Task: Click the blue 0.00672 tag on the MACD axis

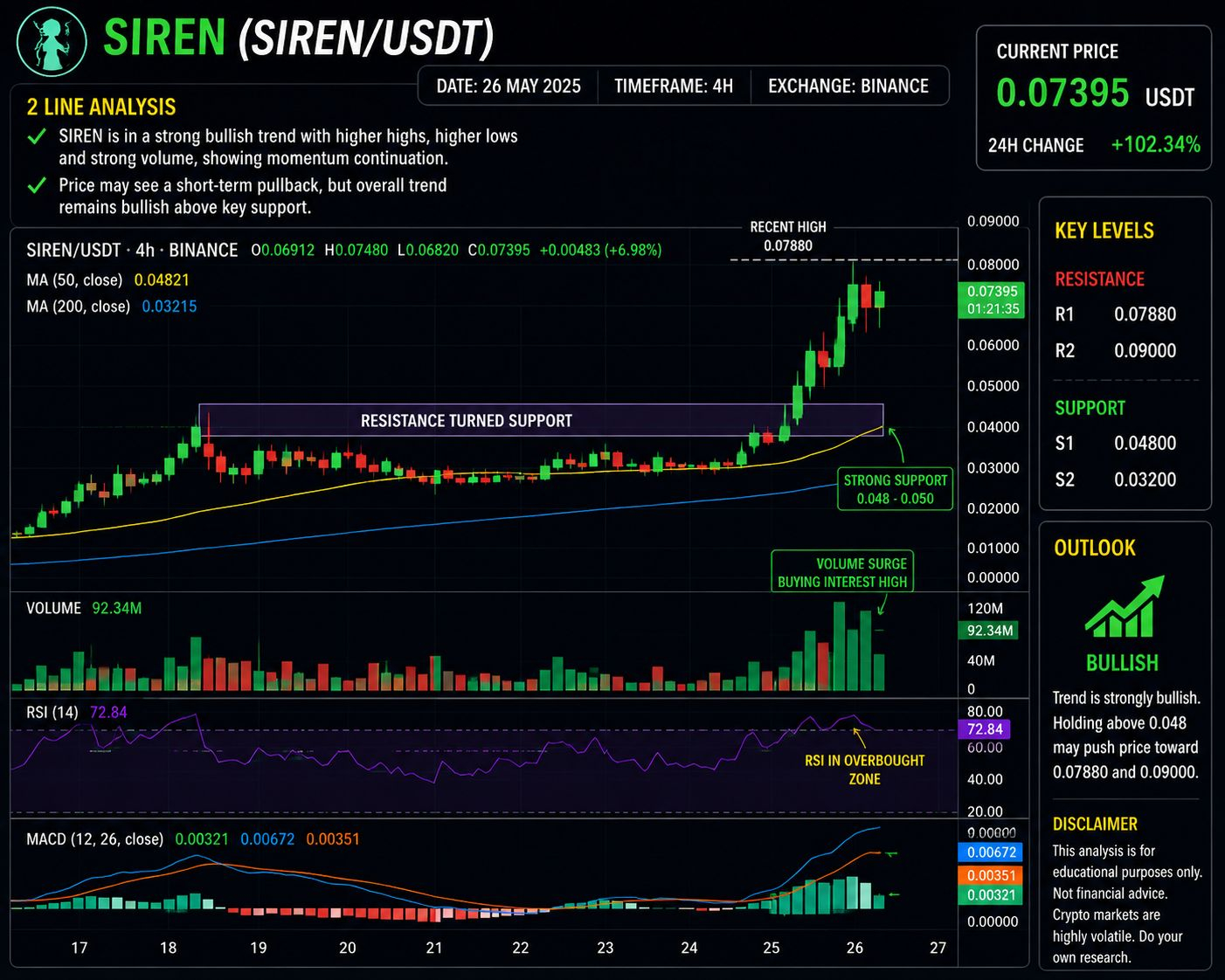Action: click(x=991, y=852)
